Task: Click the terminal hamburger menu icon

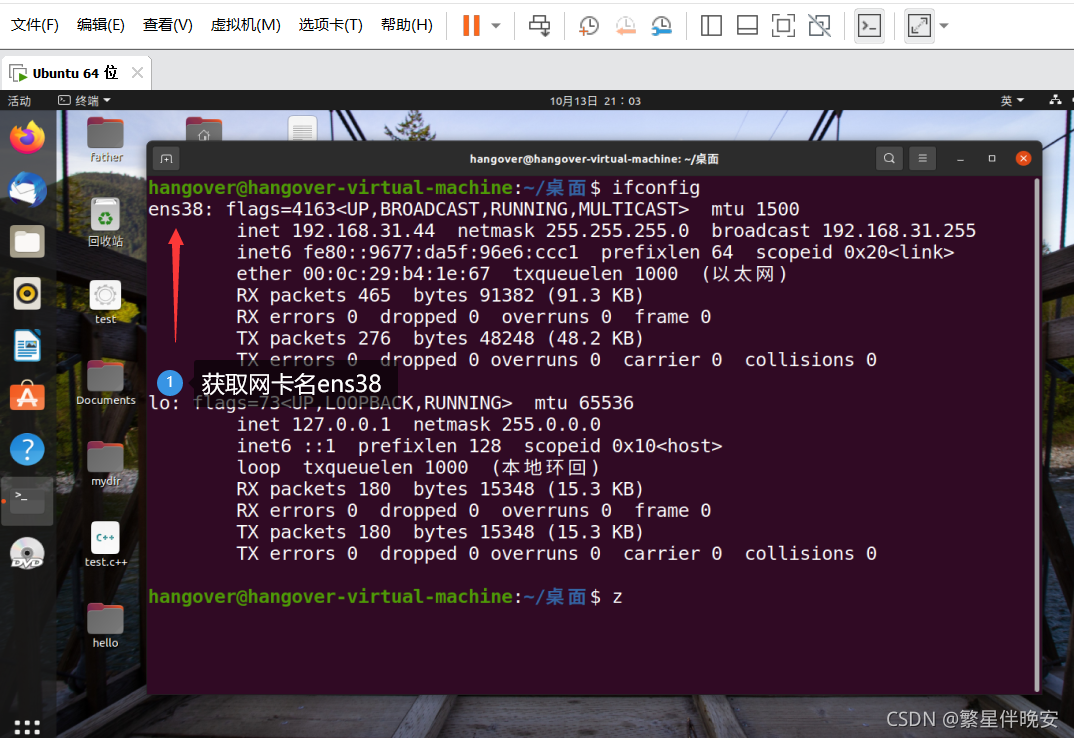Action: point(921,158)
